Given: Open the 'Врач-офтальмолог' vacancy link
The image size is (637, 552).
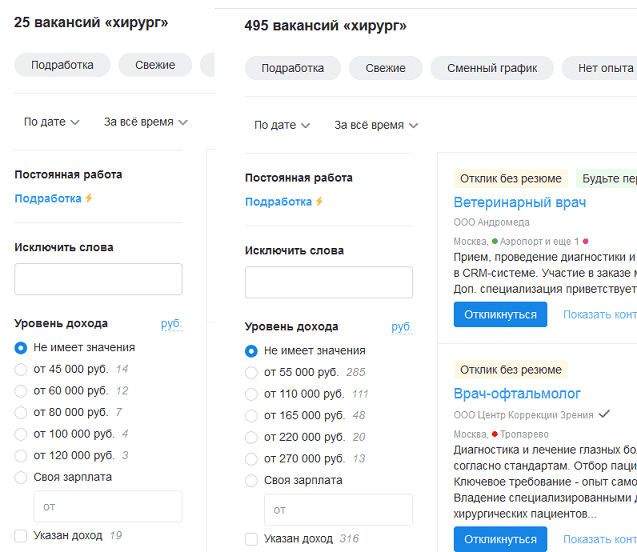Looking at the screenshot, I should pyautogui.click(x=517, y=393).
